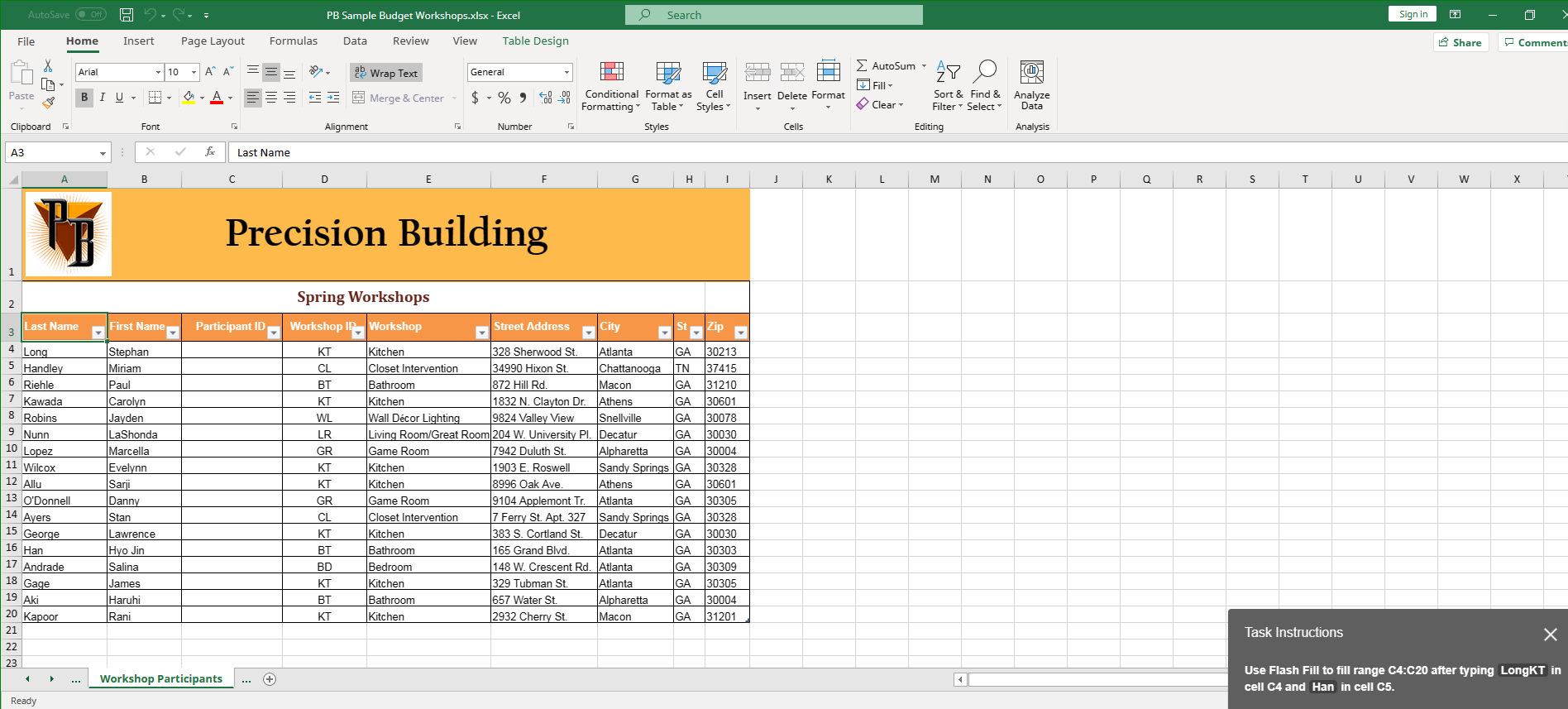Open the font size dropdown
Image resolution: width=1568 pixels, height=709 pixels.
194,73
